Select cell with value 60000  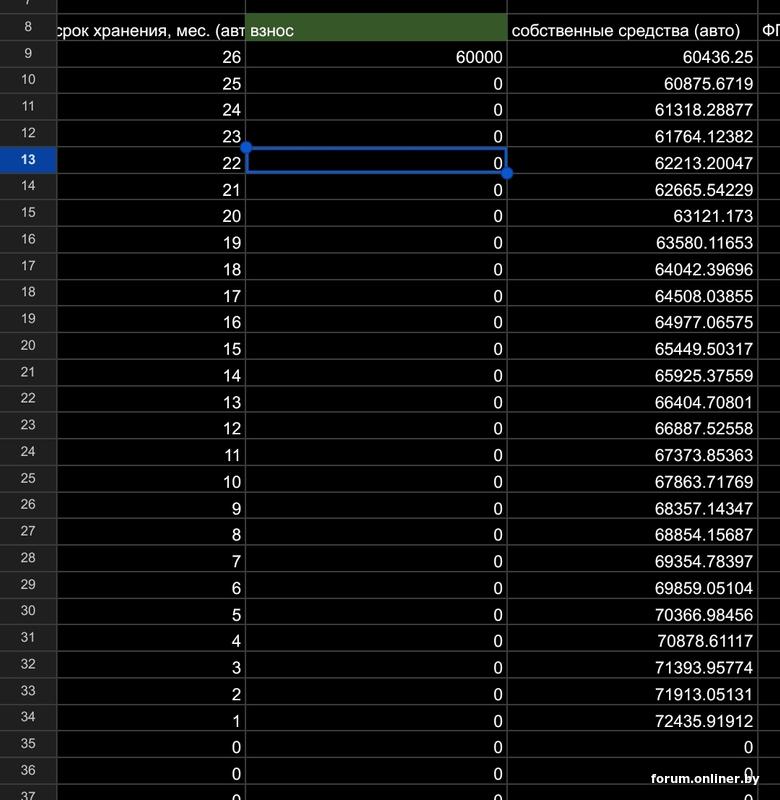point(376,54)
